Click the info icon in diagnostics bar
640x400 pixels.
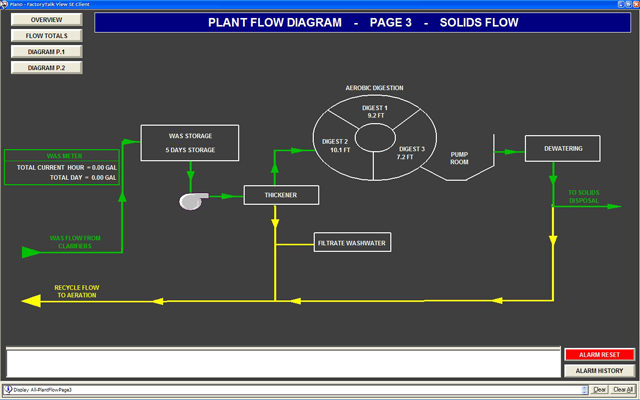point(8,389)
